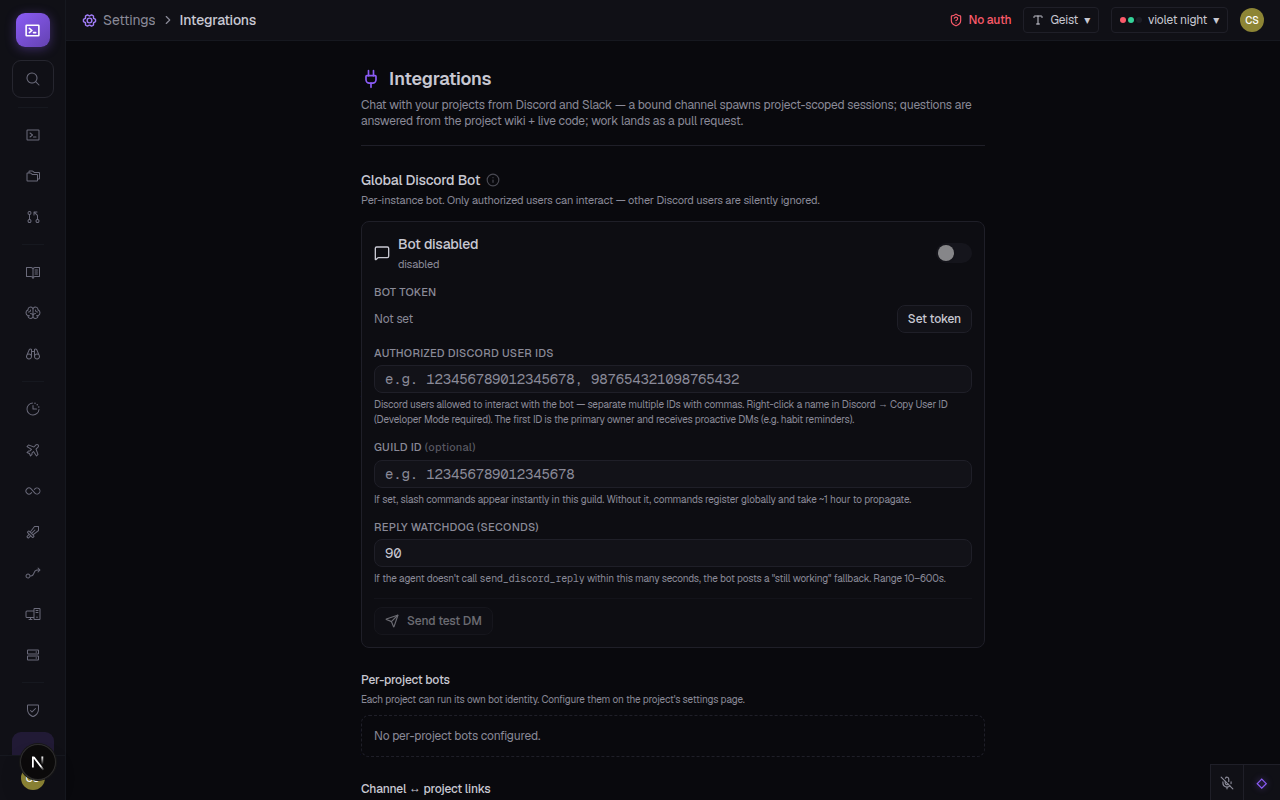This screenshot has height=800, width=1280.
Task: Click the purple terminal logo icon
Action: pyautogui.click(x=33, y=30)
